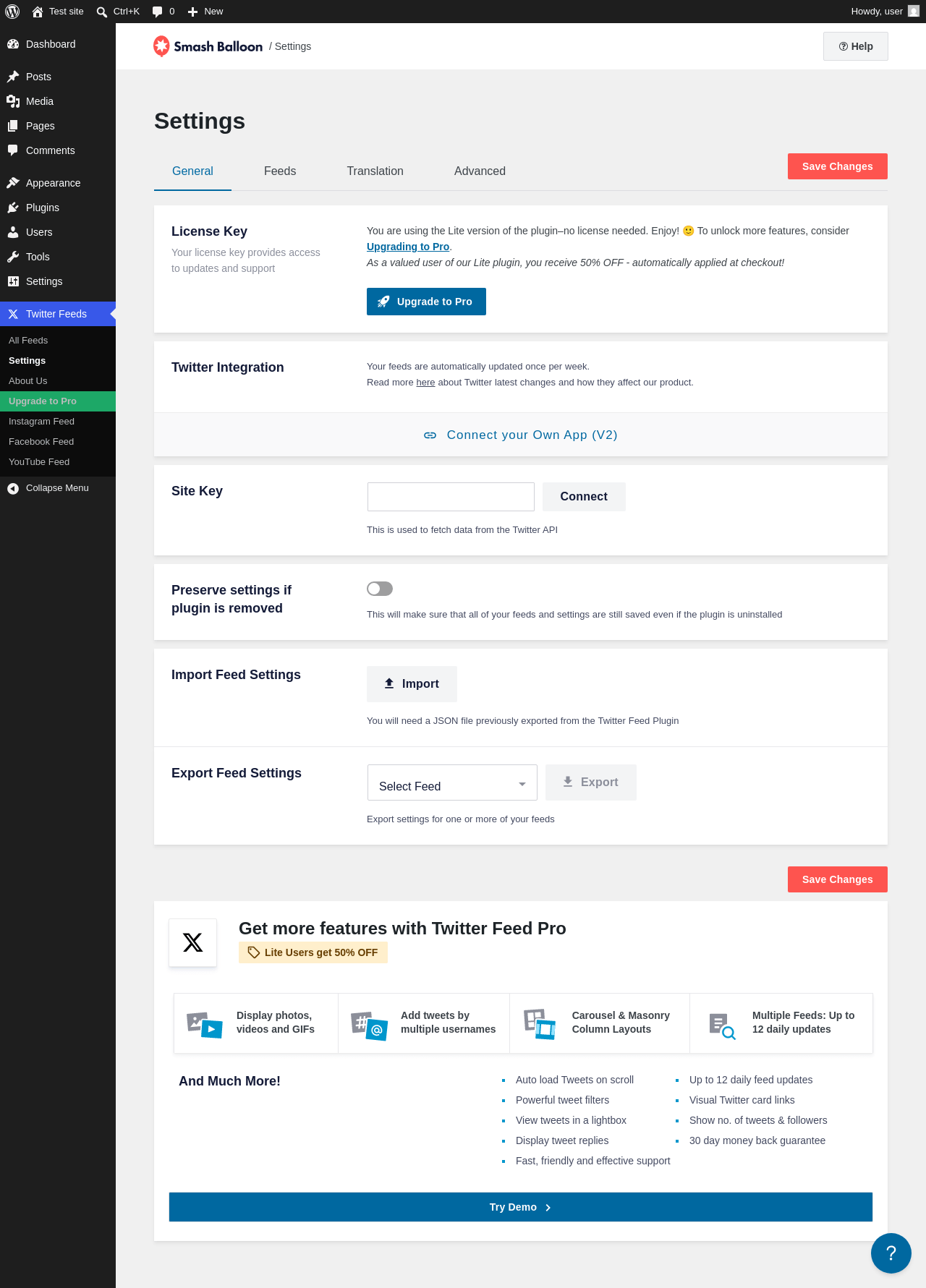Screen dimensions: 926x1288
Task: Click the Dashboard gauge icon
Action: (13, 44)
